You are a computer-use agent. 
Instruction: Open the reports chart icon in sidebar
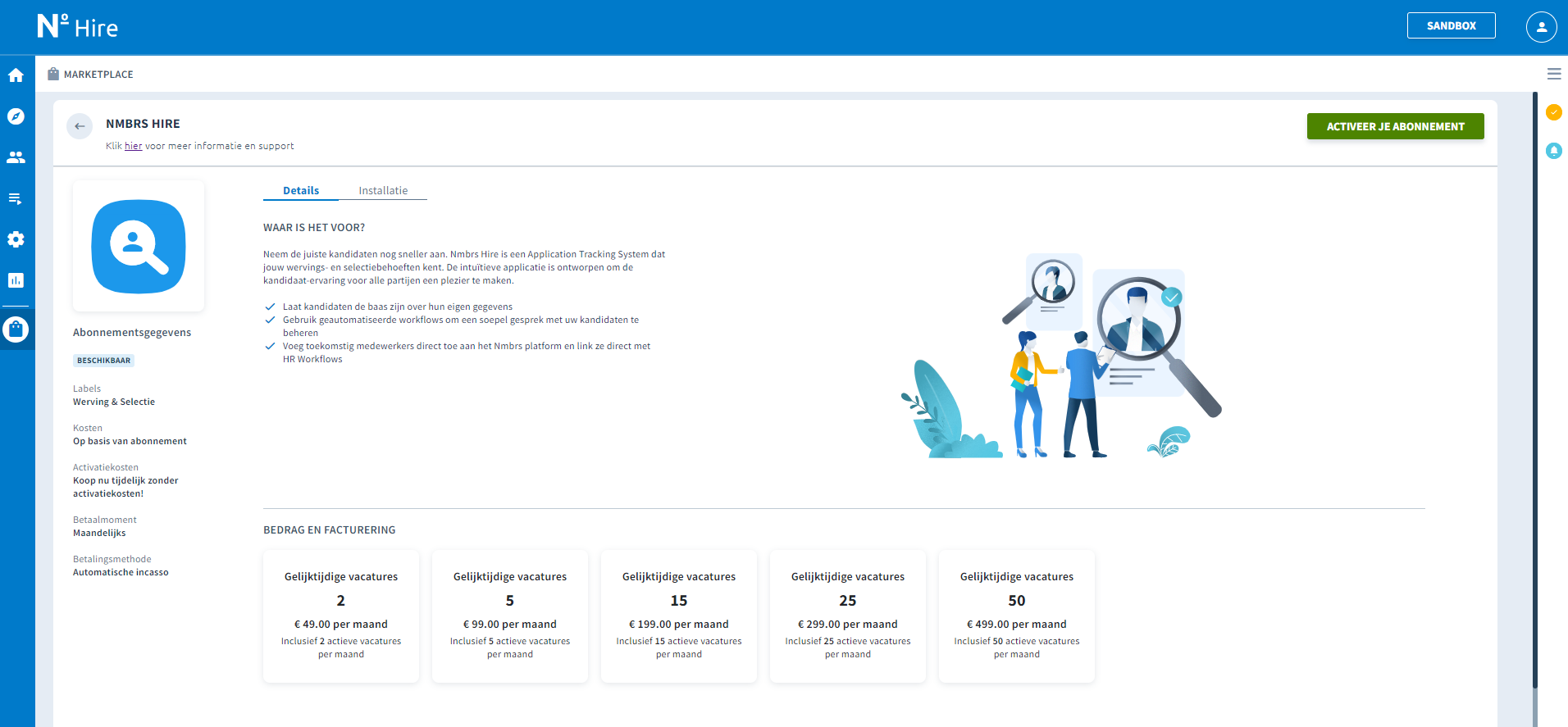16,280
